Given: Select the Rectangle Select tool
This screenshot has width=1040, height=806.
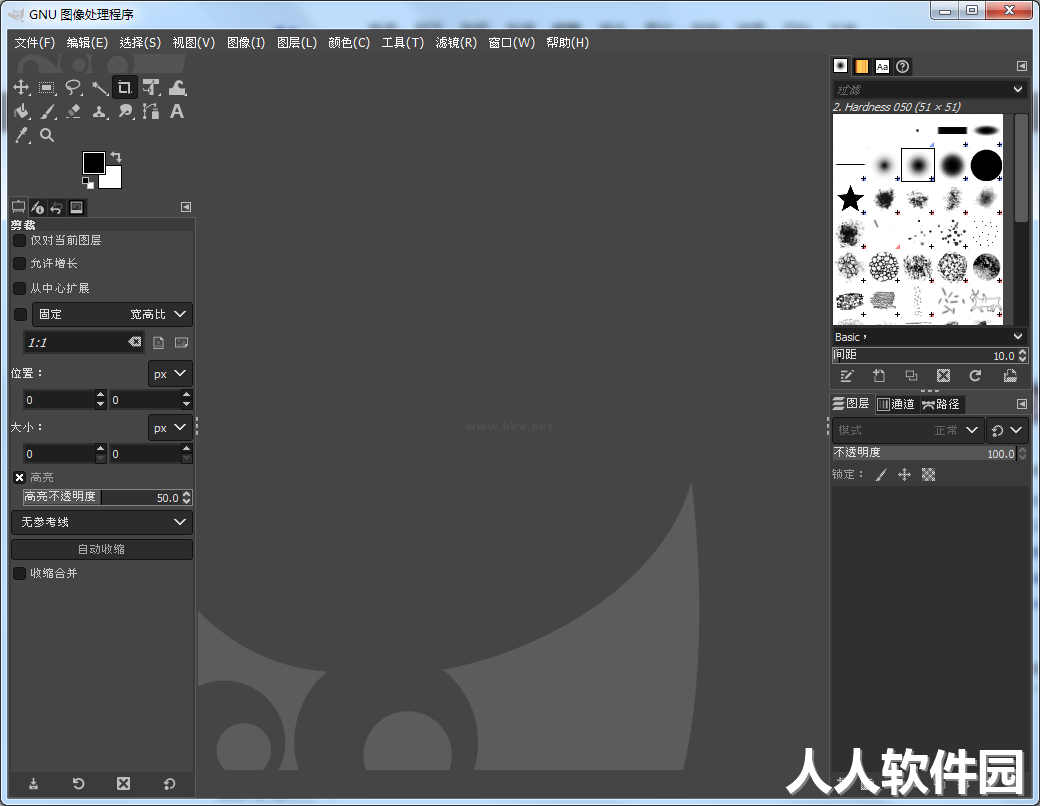Looking at the screenshot, I should [x=46, y=87].
